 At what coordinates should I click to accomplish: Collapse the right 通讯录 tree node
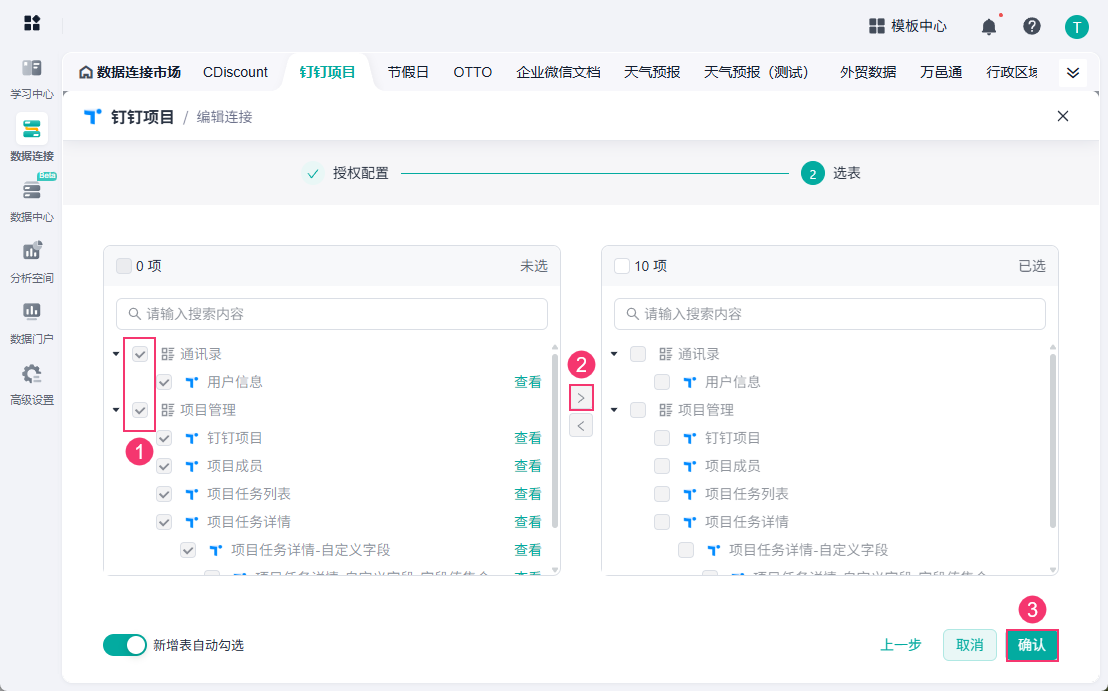point(614,353)
